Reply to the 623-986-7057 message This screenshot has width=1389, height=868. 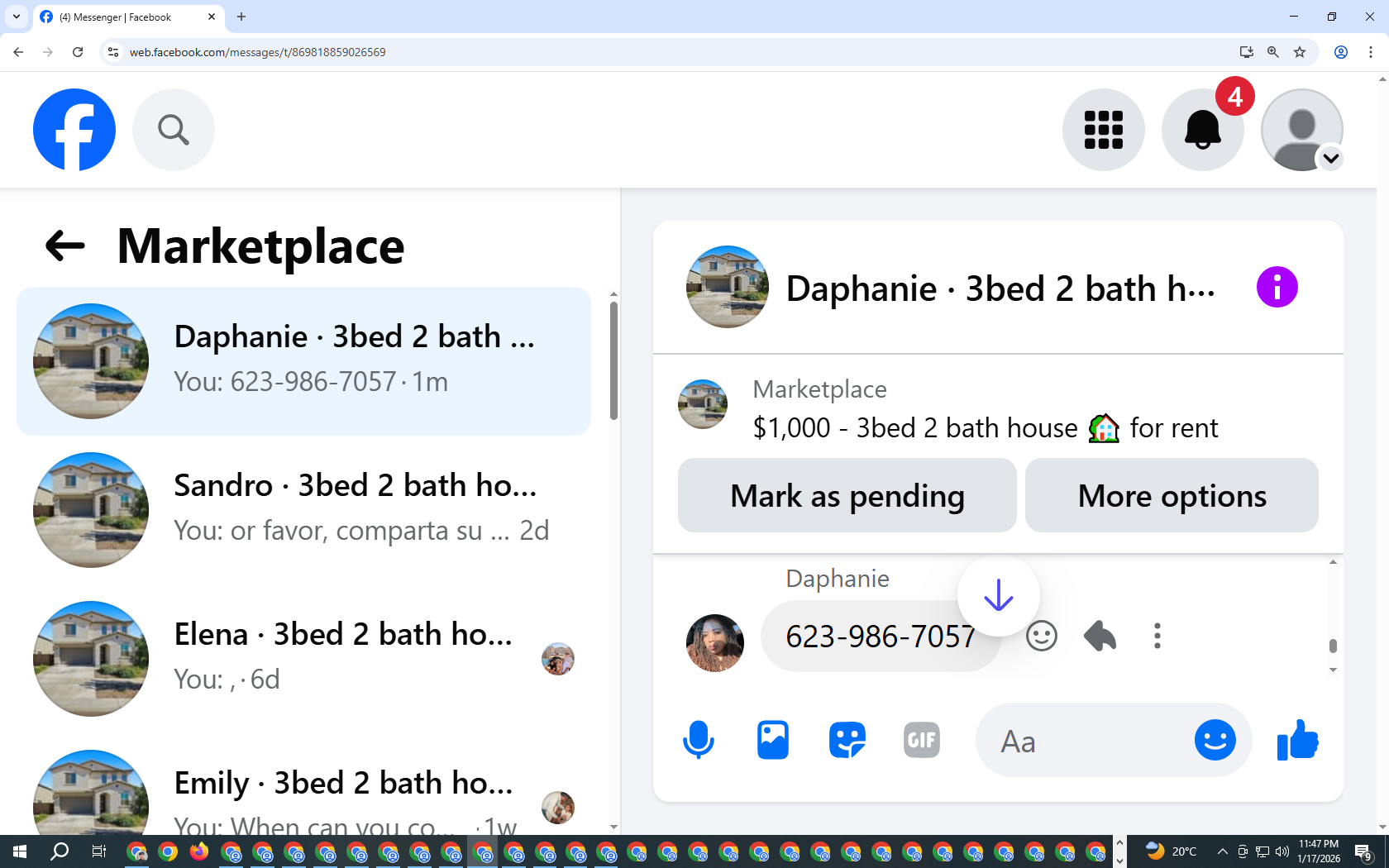pos(1100,636)
